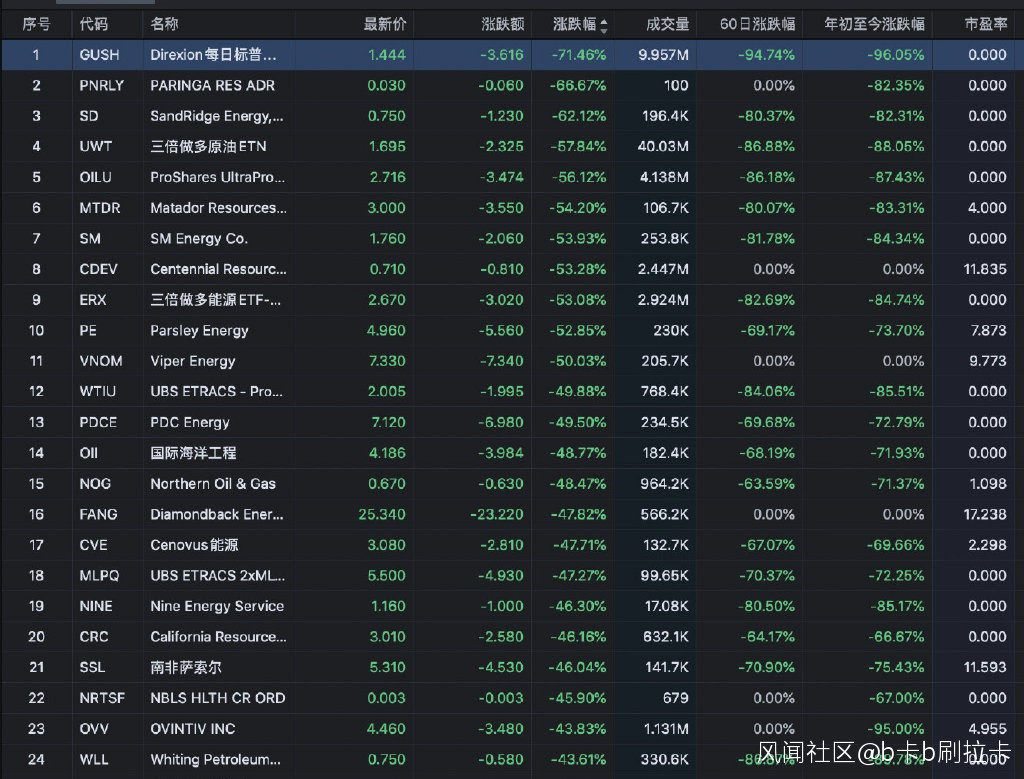Toggle the sort arrows beside 涨跌幅
This screenshot has height=779, width=1024.
pyautogui.click(x=604, y=25)
